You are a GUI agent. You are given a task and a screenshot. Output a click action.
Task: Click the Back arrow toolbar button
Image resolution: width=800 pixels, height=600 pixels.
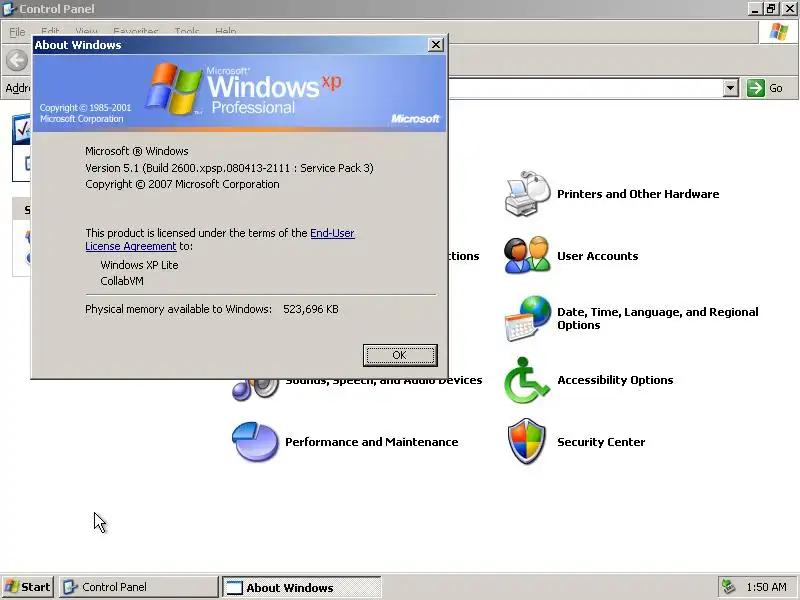tap(16, 60)
